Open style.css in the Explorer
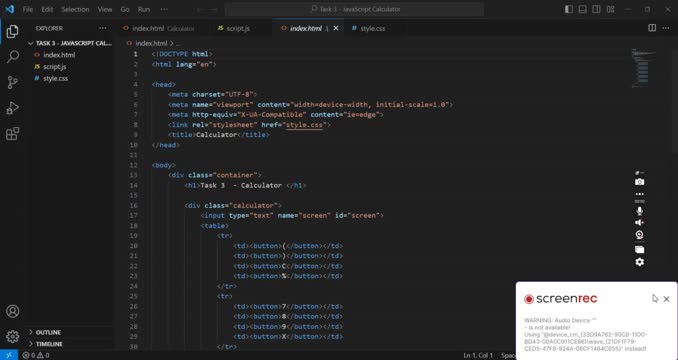 click(55, 78)
